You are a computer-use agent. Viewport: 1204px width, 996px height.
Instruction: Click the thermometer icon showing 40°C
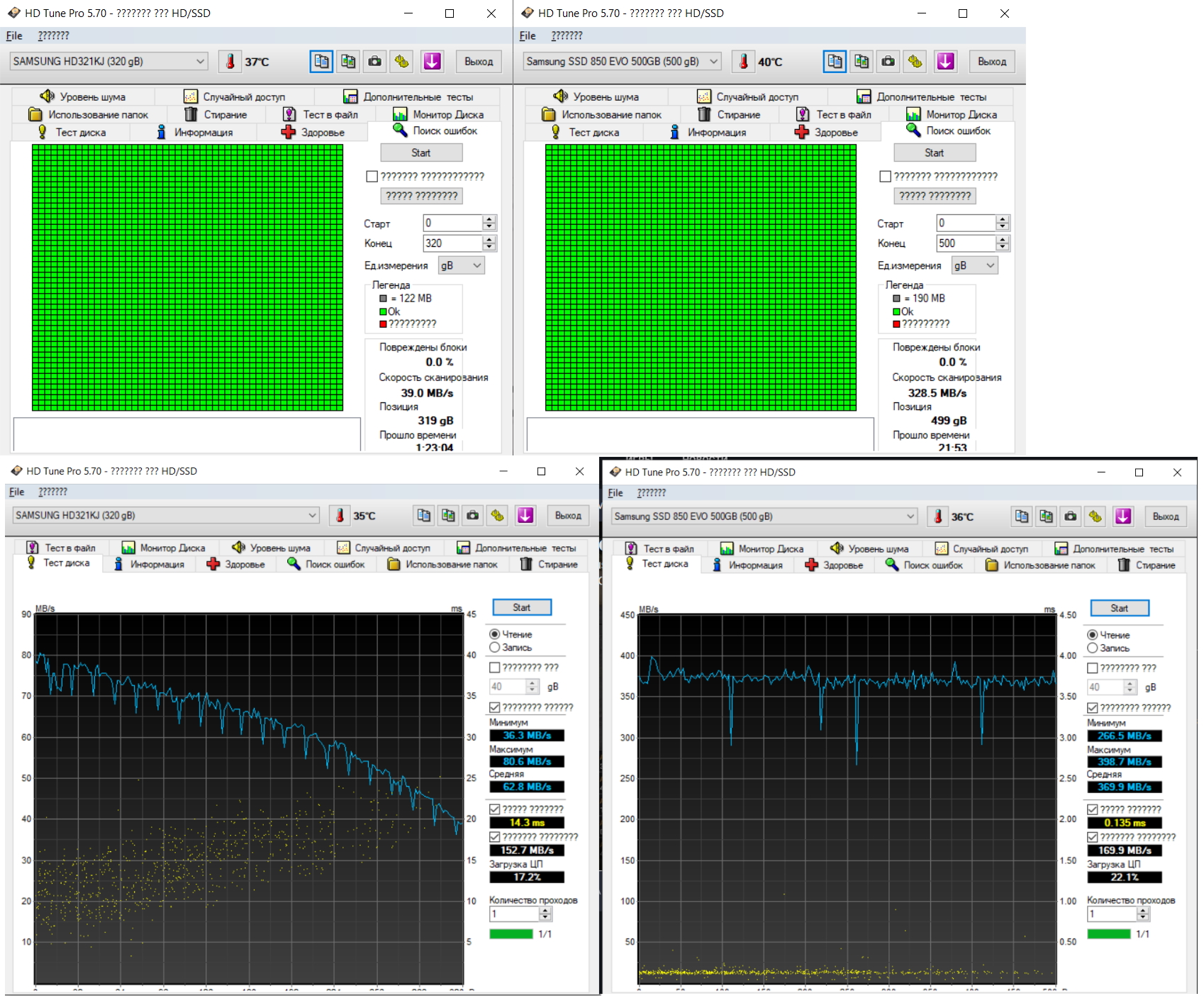point(743,62)
